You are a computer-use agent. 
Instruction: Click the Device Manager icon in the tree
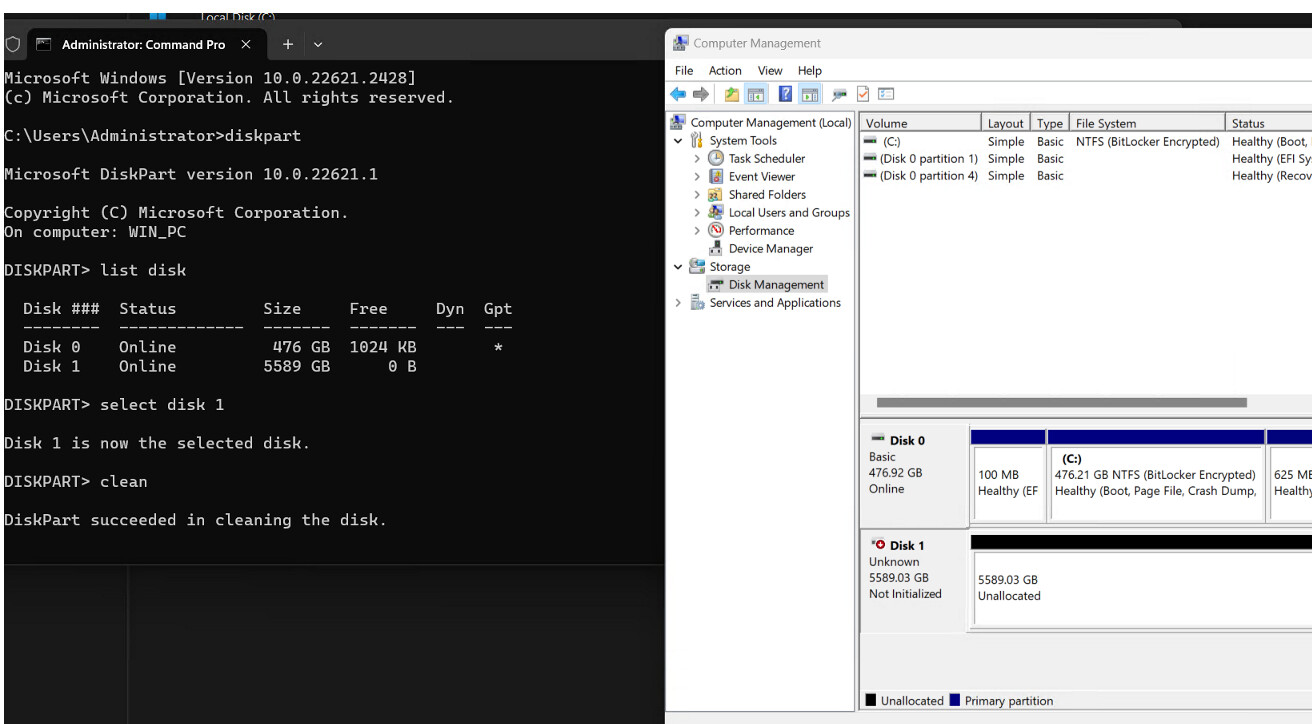716,248
